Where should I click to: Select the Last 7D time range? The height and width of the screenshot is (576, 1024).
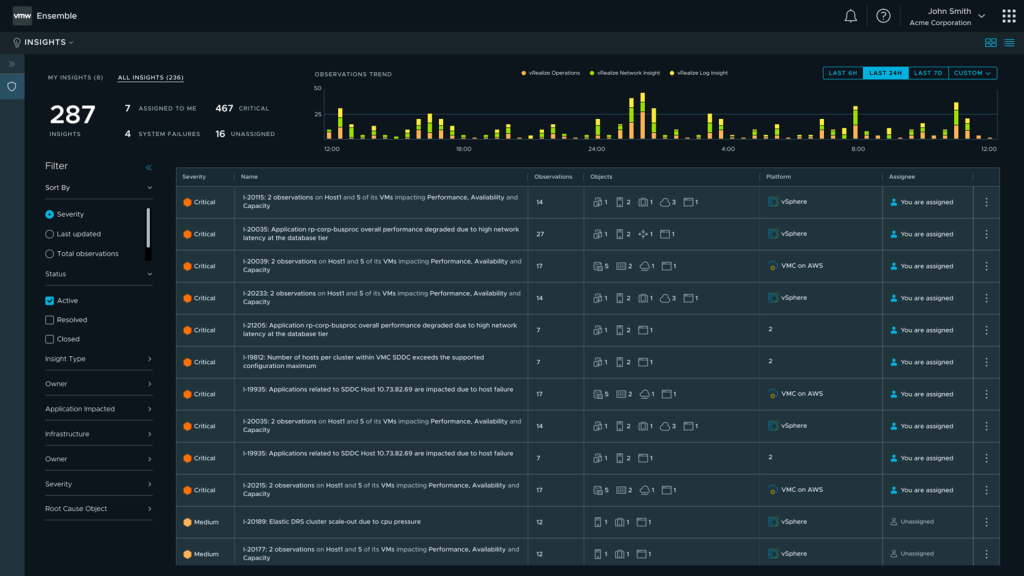pos(928,73)
